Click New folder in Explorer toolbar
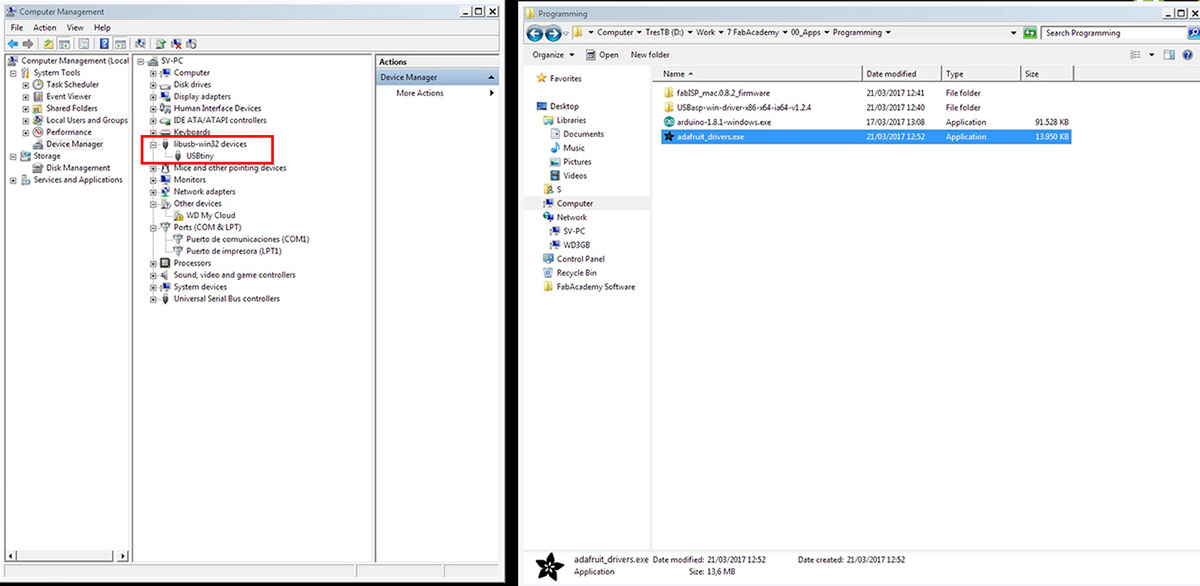Viewport: 1200px width, 586px height. tap(650, 55)
